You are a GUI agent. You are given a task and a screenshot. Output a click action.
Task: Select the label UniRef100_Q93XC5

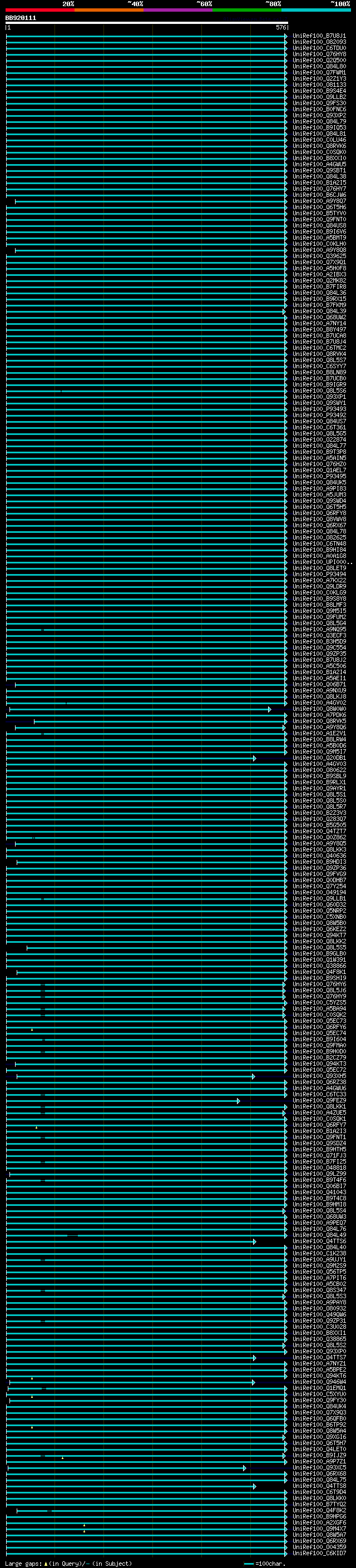[319, 1467]
